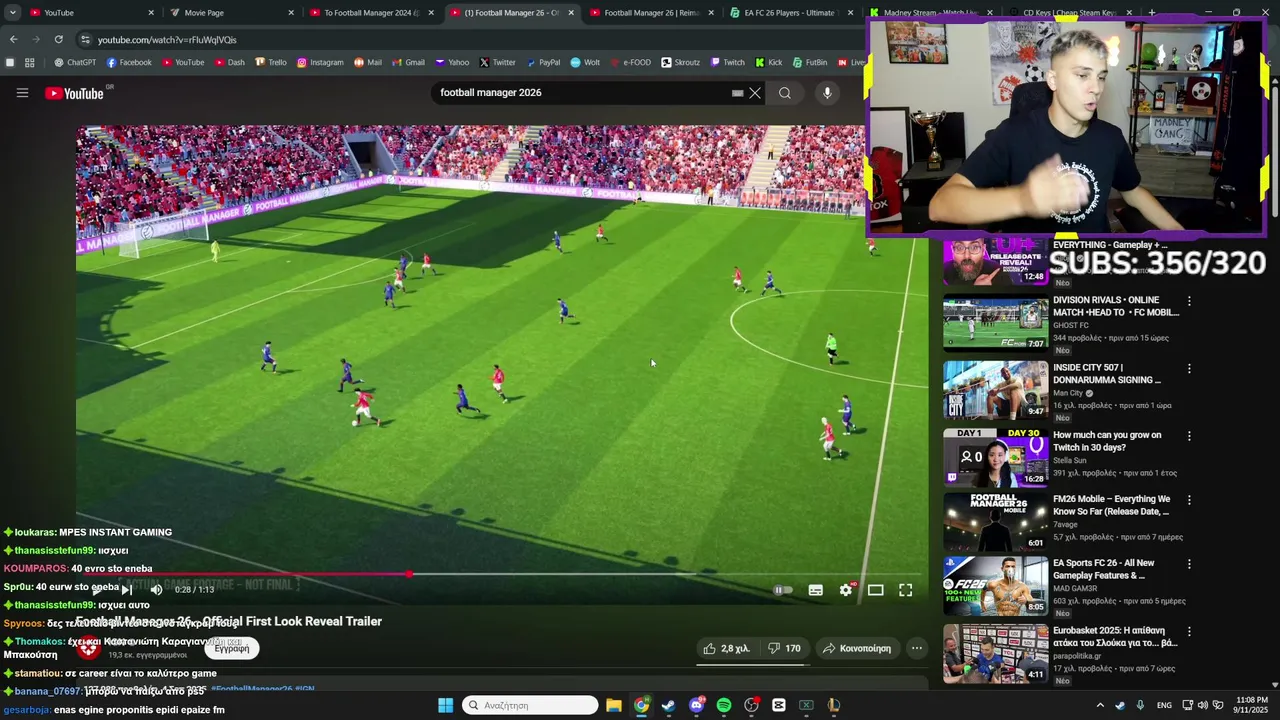Open options menu for 'FM26 Mobile' video

point(1189,500)
